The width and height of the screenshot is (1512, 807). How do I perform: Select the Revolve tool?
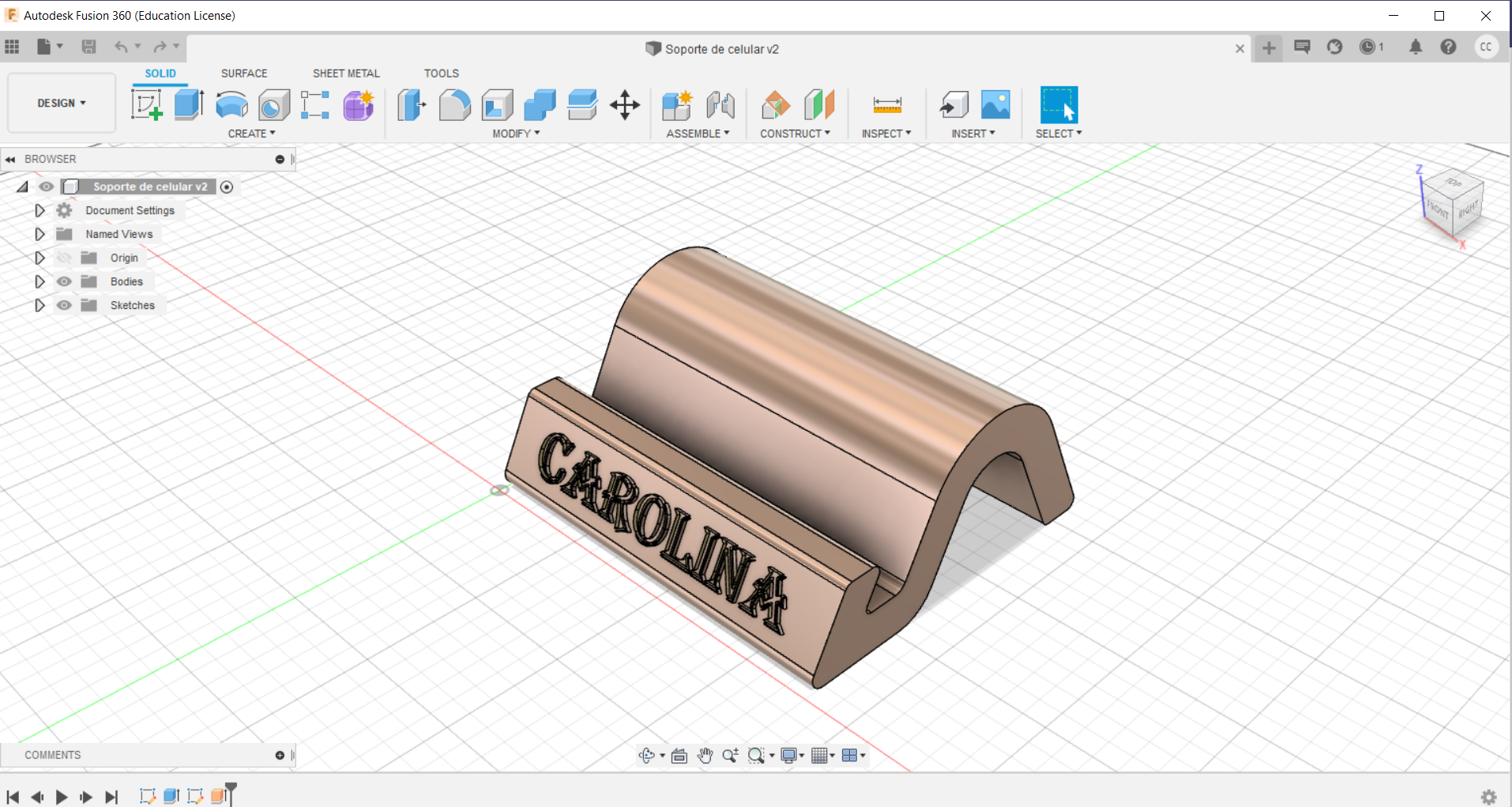231,104
